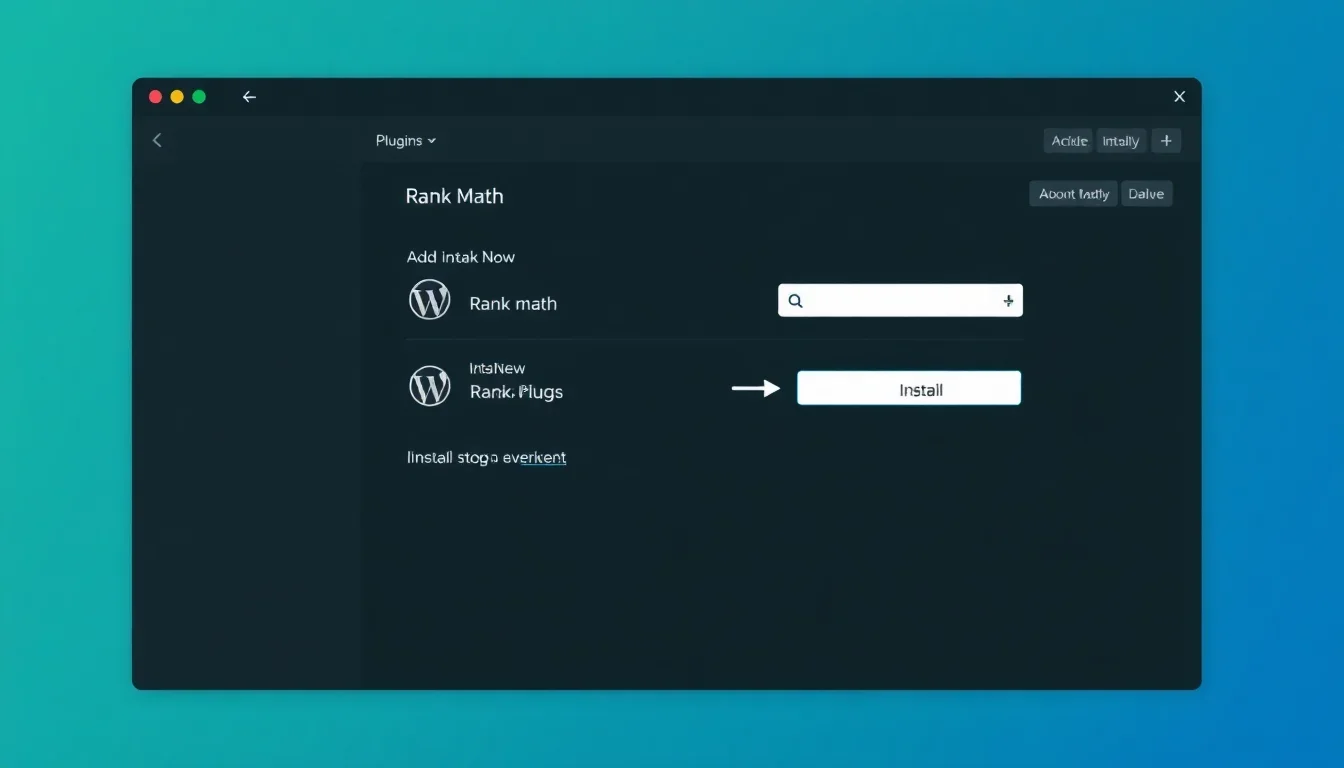The image size is (1344, 768).
Task: Click the green maximize window dot
Action: coord(199,97)
